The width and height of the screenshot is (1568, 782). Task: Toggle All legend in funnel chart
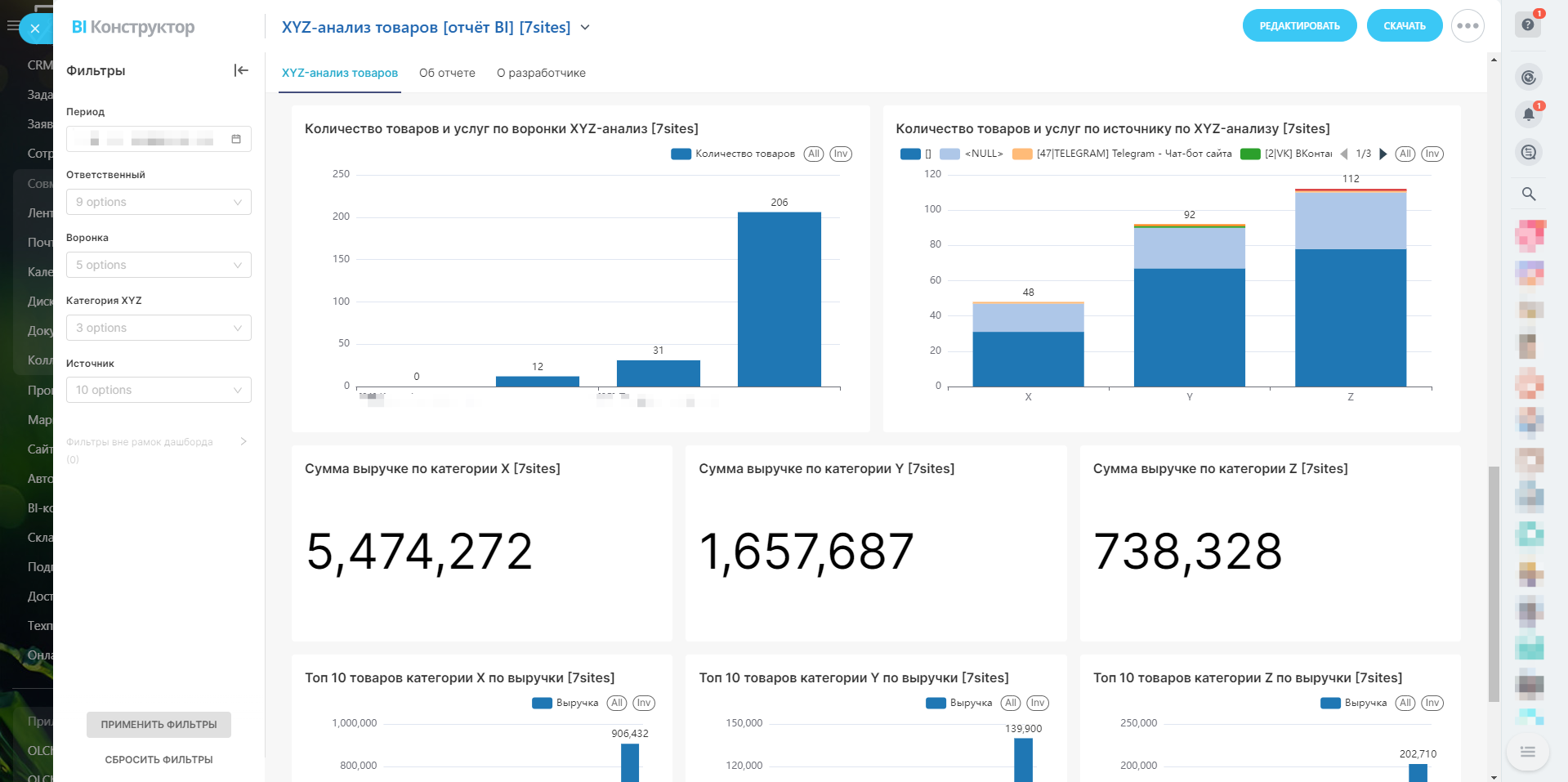pyautogui.click(x=813, y=154)
